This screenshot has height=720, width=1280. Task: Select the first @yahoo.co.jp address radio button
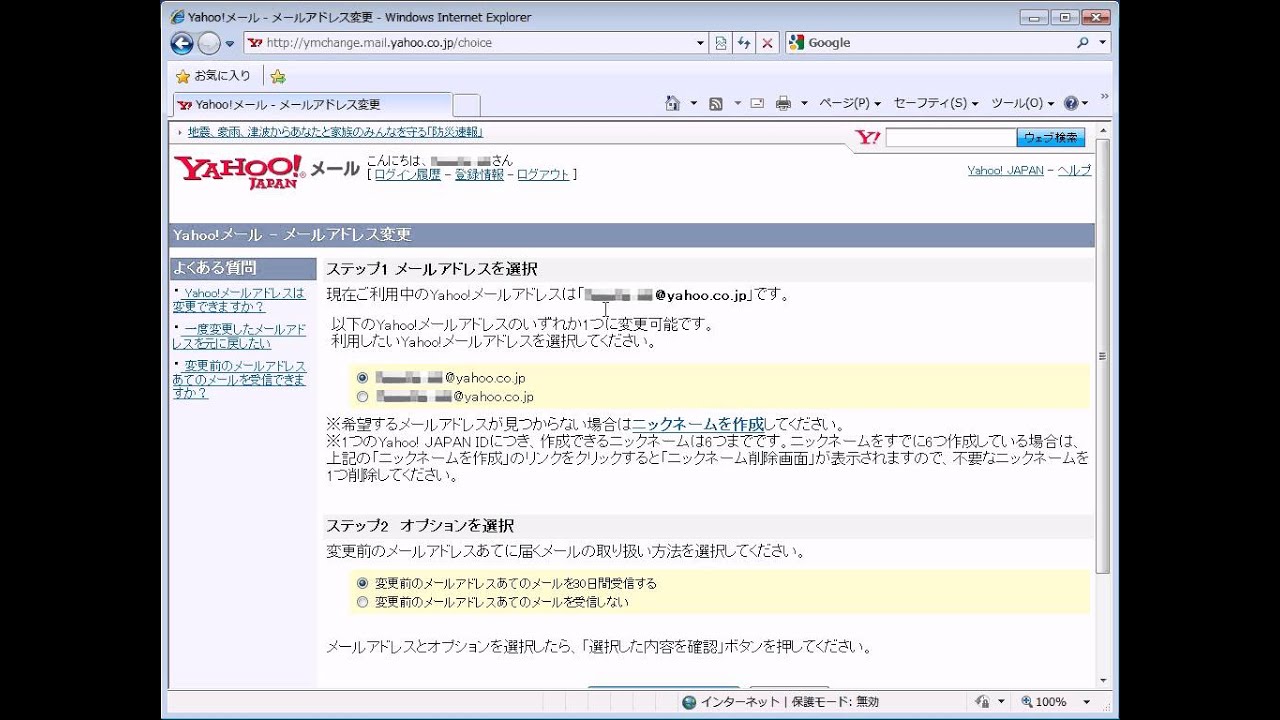(362, 378)
